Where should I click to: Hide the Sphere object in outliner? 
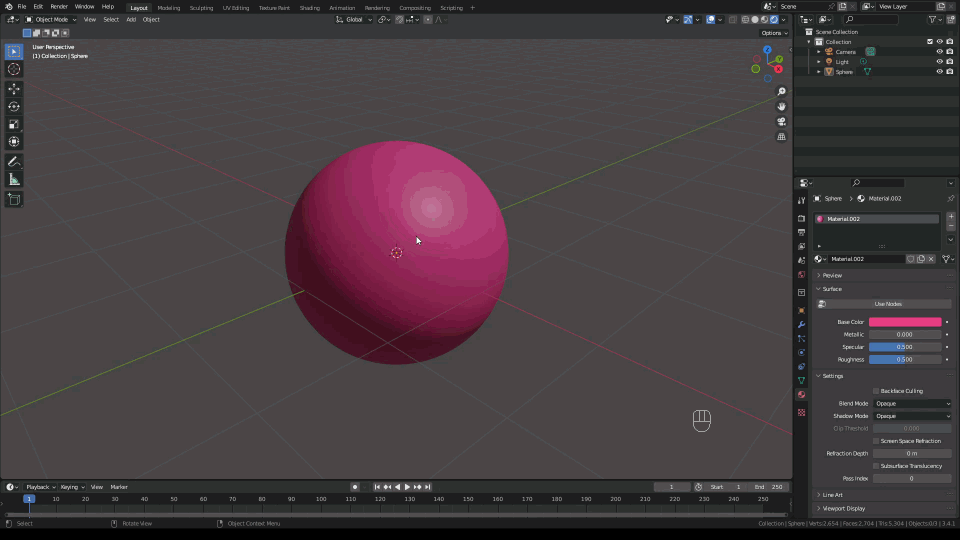click(x=939, y=72)
